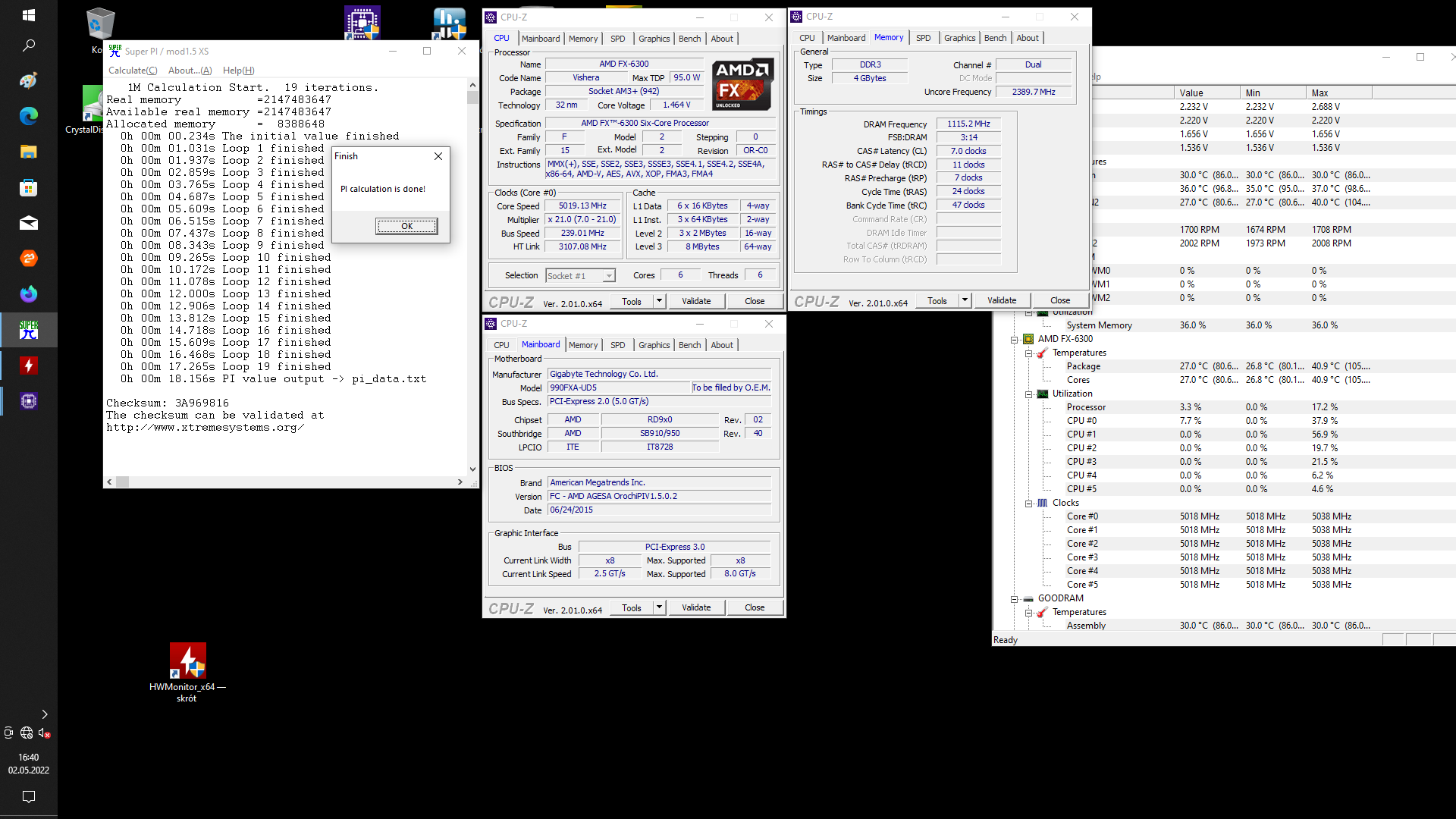Collapse AMD FX-6300 Utilization node

point(1028,394)
